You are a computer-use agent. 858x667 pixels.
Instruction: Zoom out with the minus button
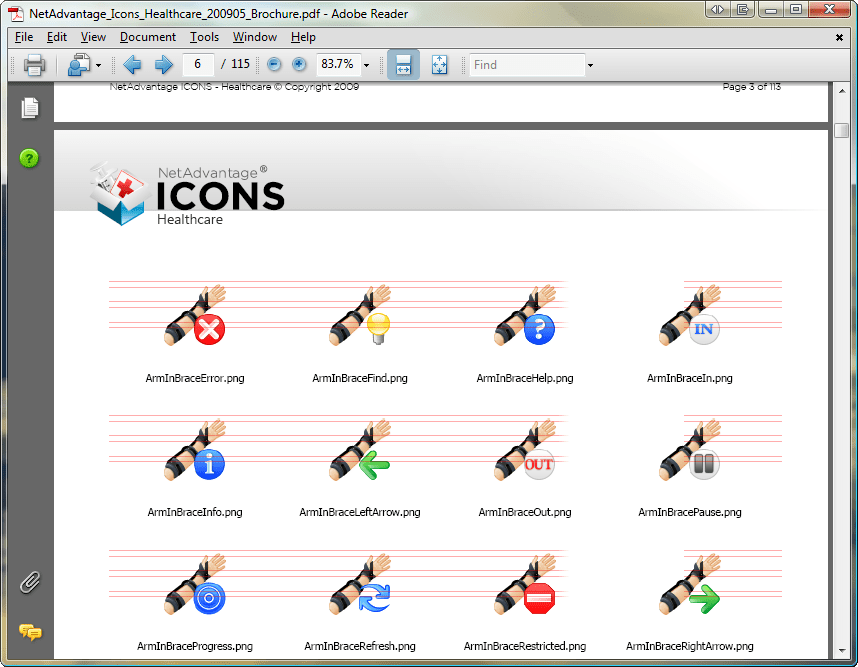(x=274, y=65)
